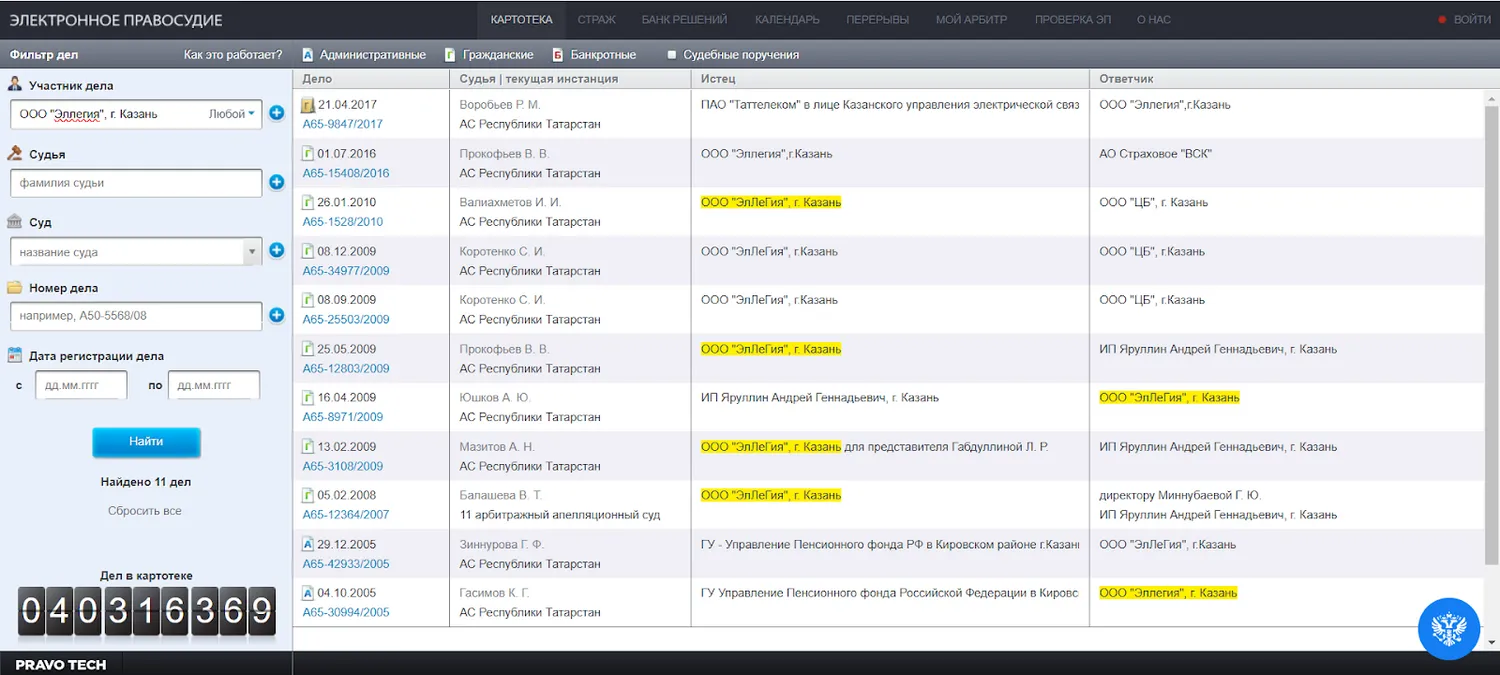This screenshot has width=1500, height=675.
Task: Select the ПЕРЕРЫВЫ tab
Action: pyautogui.click(x=878, y=20)
